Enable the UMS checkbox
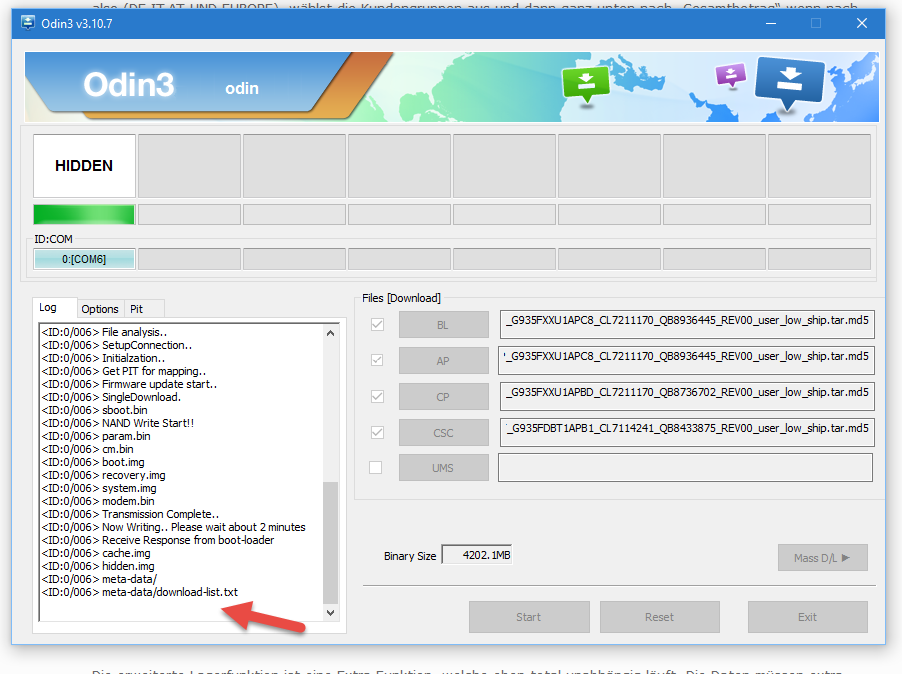 pyautogui.click(x=377, y=467)
